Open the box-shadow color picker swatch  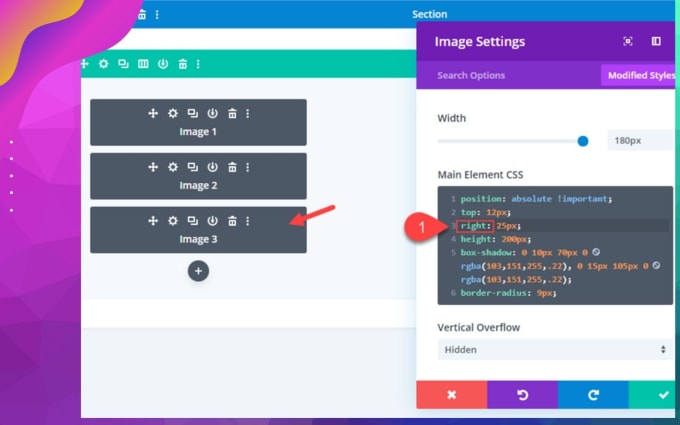pyautogui.click(x=596, y=252)
